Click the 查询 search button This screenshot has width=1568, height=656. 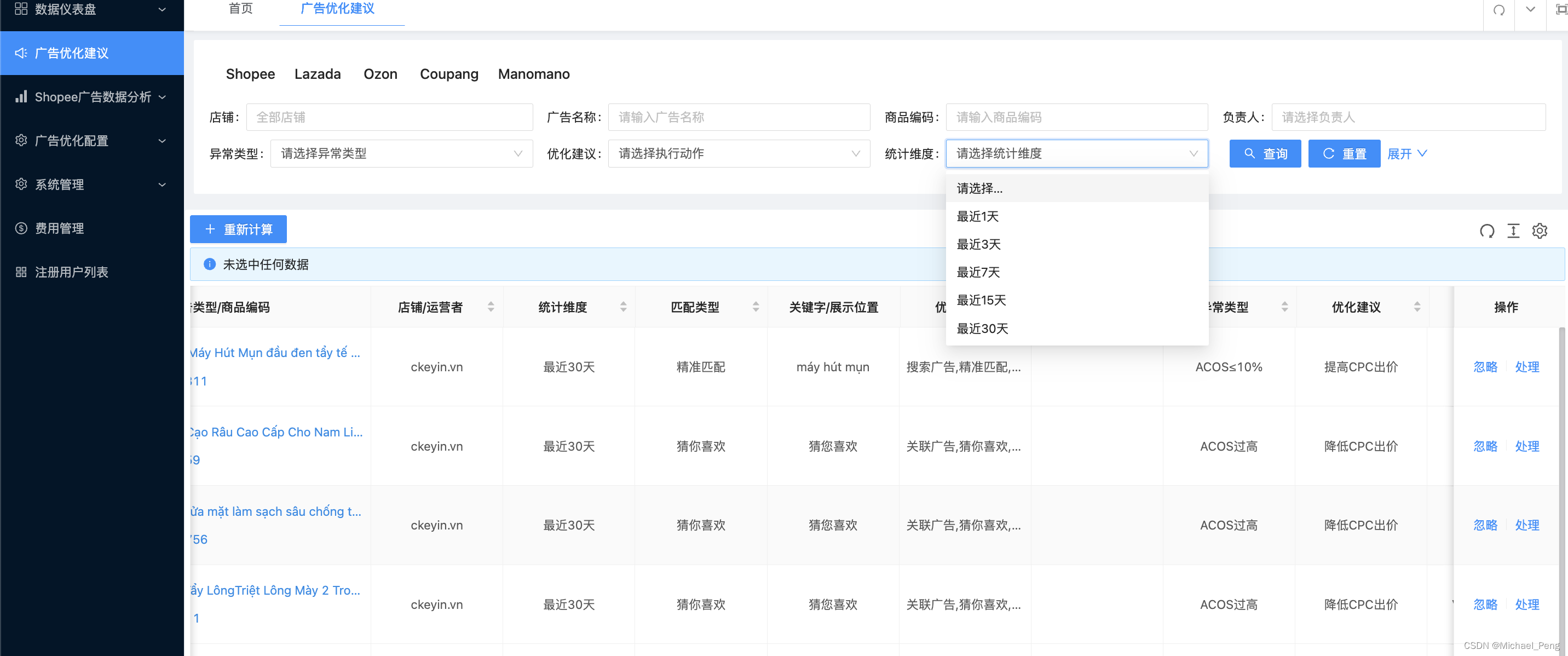pyautogui.click(x=1264, y=153)
